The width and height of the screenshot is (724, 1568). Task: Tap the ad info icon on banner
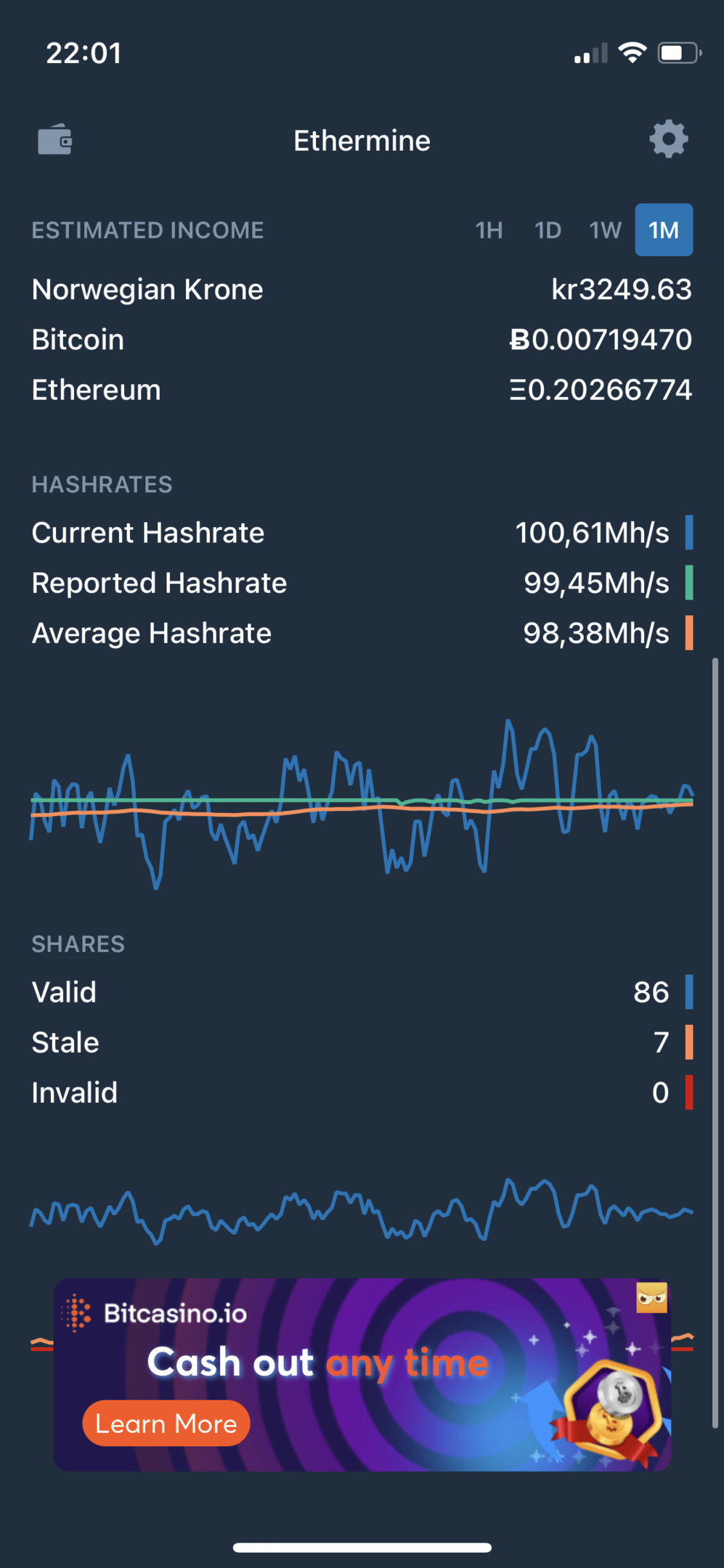pos(651,1298)
